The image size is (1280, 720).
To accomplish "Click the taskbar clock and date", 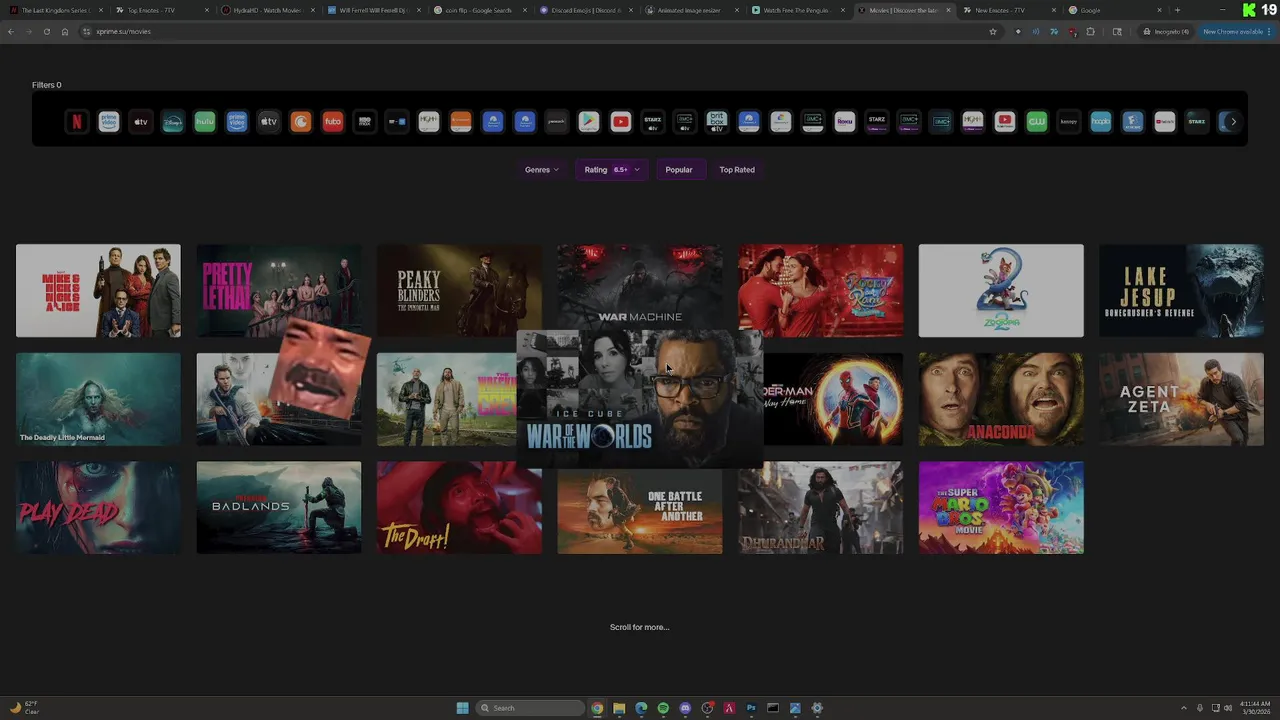I will [x=1254, y=707].
